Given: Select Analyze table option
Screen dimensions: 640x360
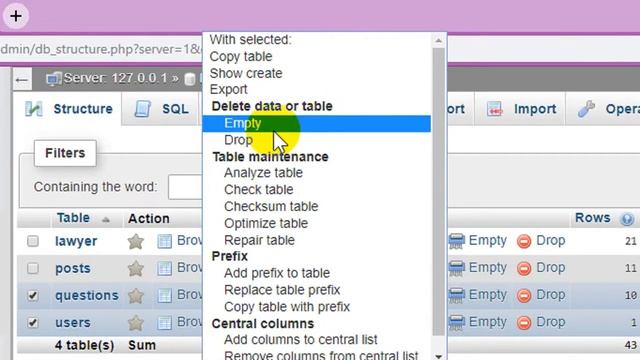Looking at the screenshot, I should [316, 173].
